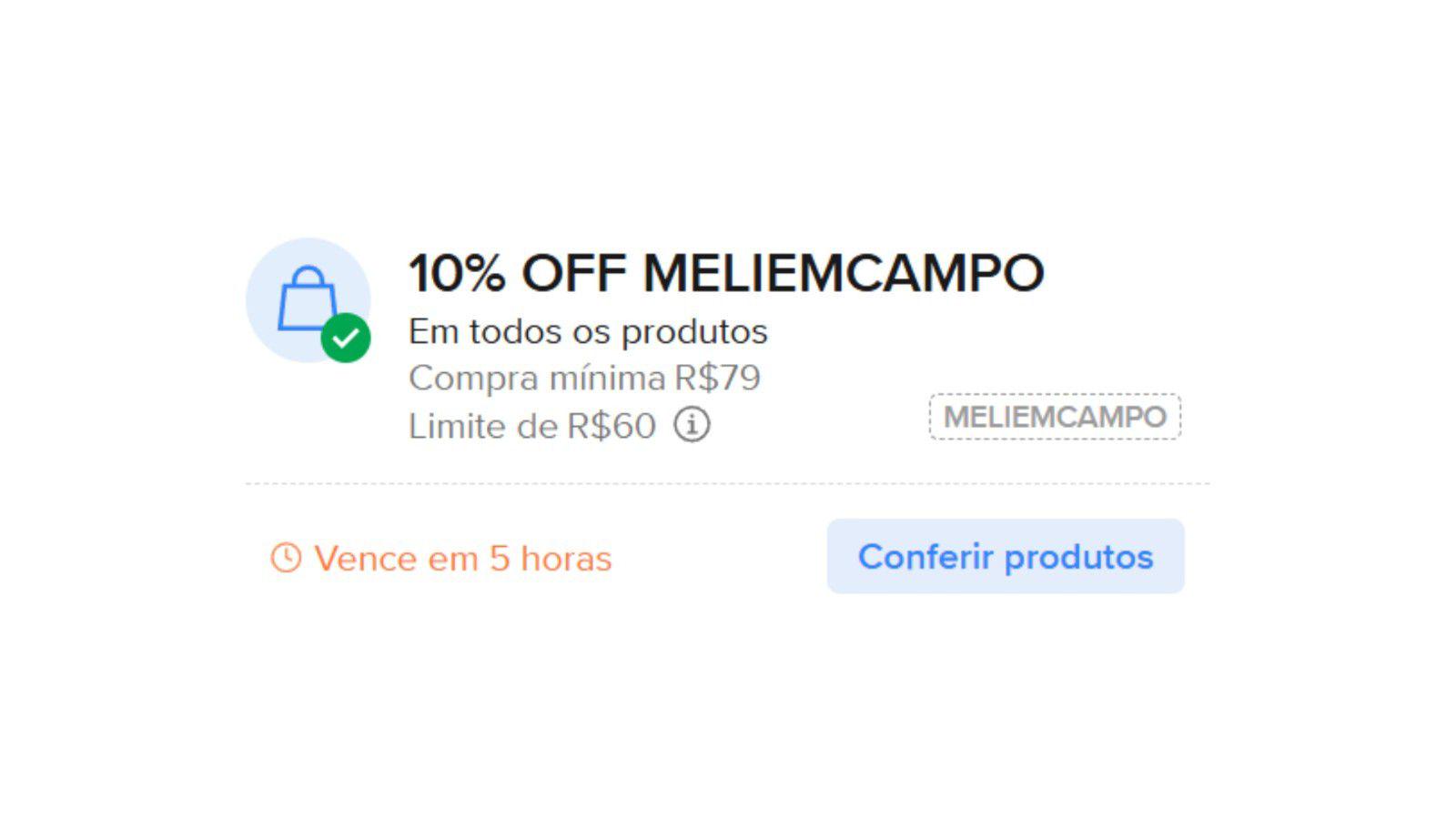Click the "10%" discount value in heading
The height and width of the screenshot is (819, 1456).
[457, 273]
